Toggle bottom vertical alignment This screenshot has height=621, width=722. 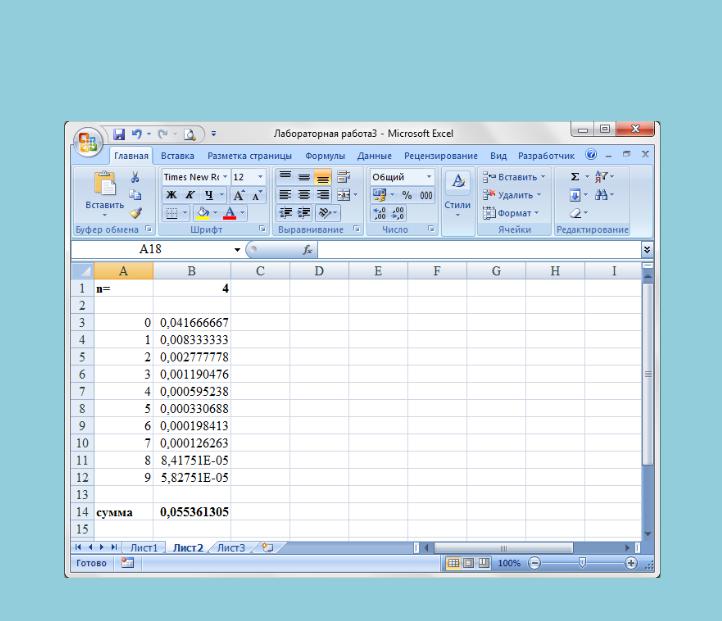pyautogui.click(x=323, y=177)
